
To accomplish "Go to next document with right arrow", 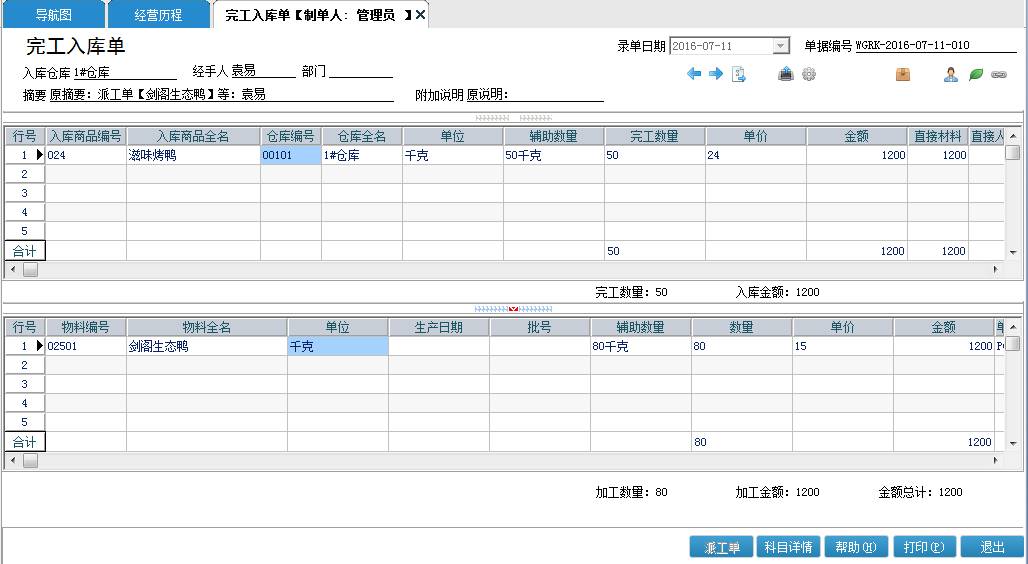I will [x=716, y=74].
